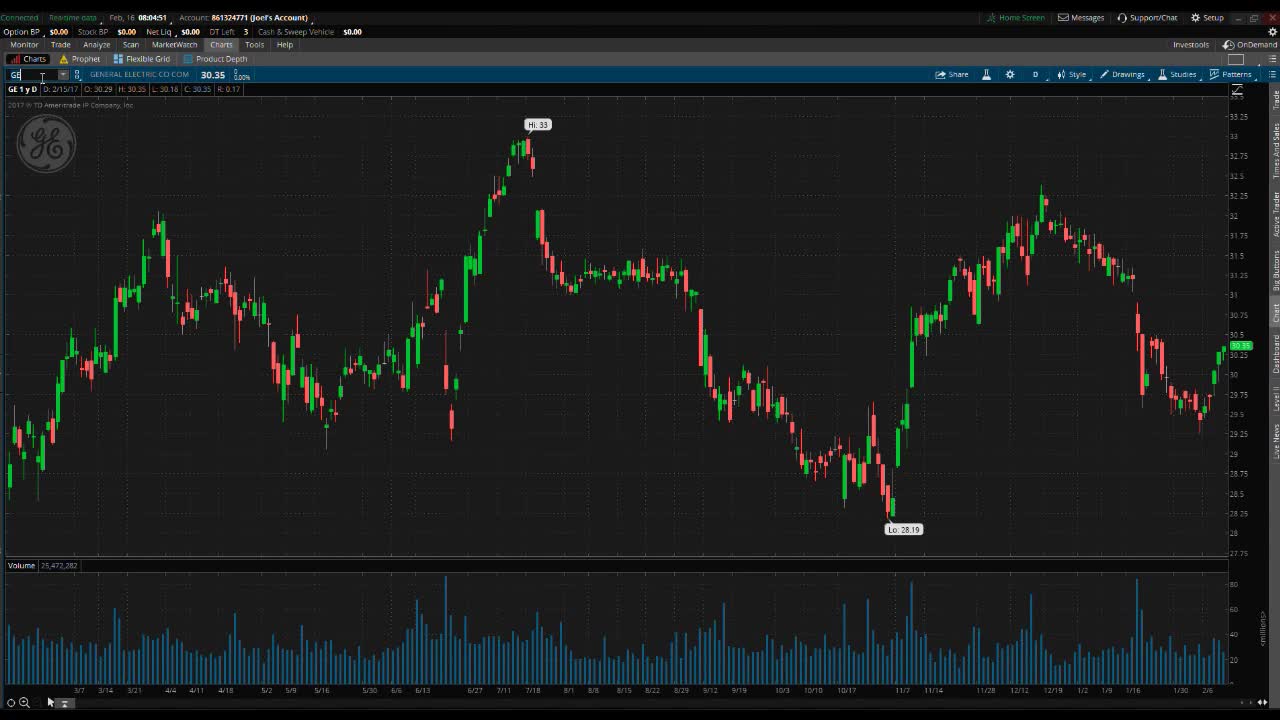Open the Times And Sales sidebar panel

(1275, 151)
